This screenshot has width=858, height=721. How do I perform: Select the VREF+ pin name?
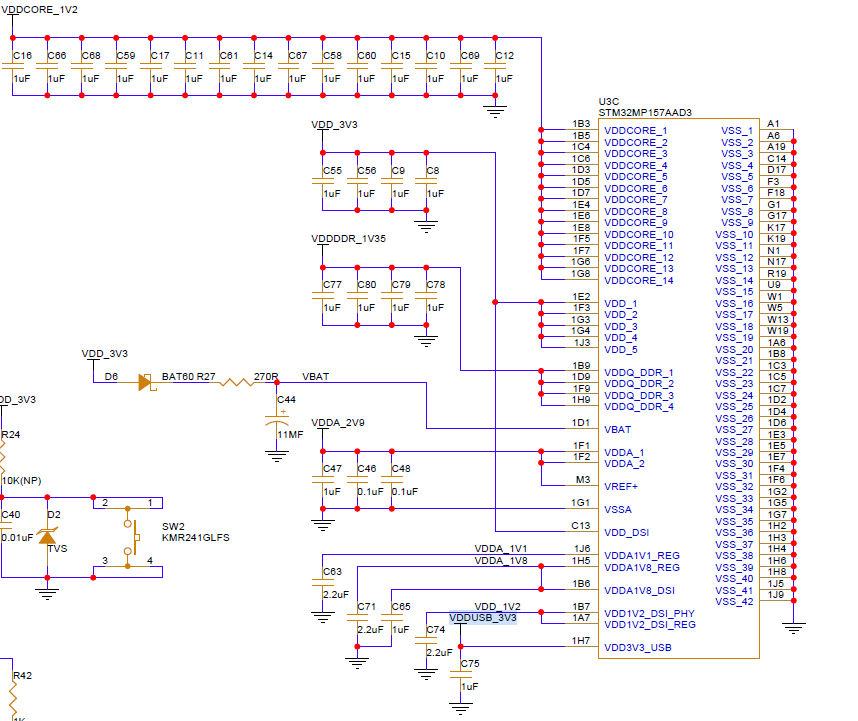click(x=621, y=486)
